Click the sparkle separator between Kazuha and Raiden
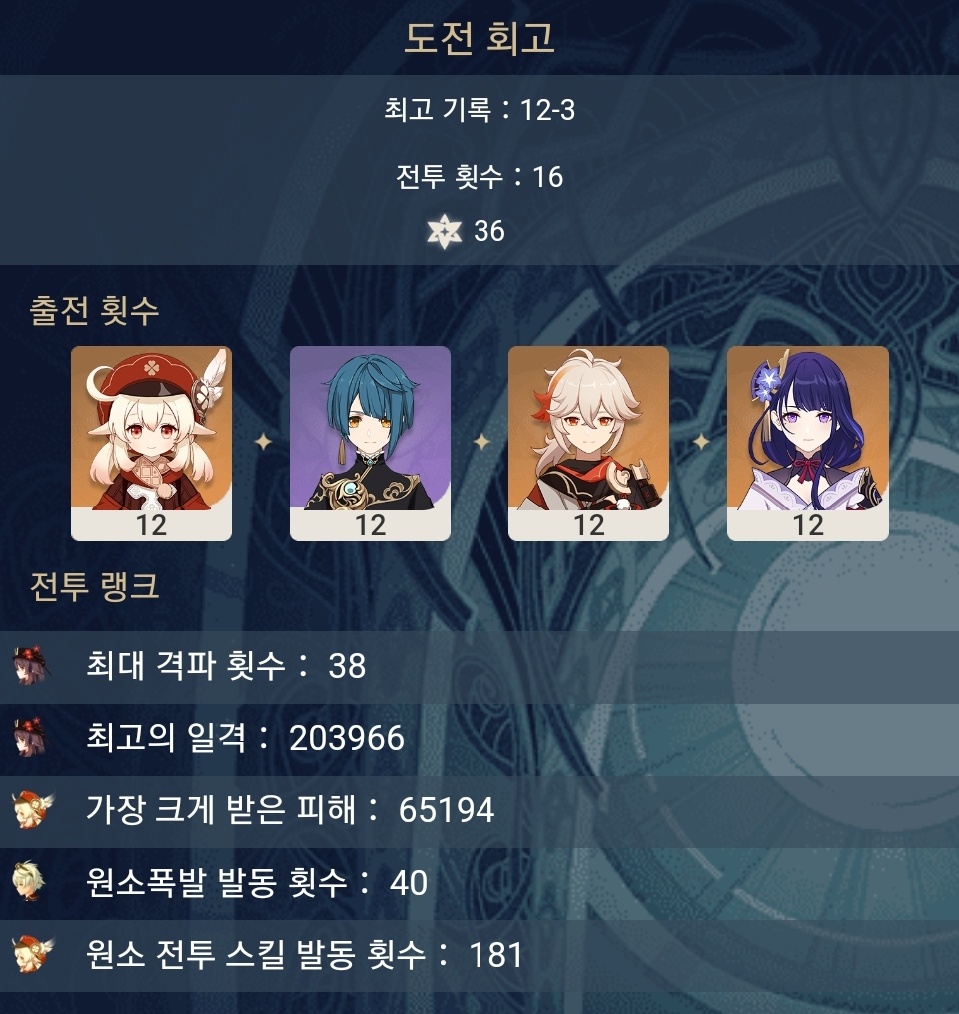This screenshot has width=959, height=1014. pos(701,442)
